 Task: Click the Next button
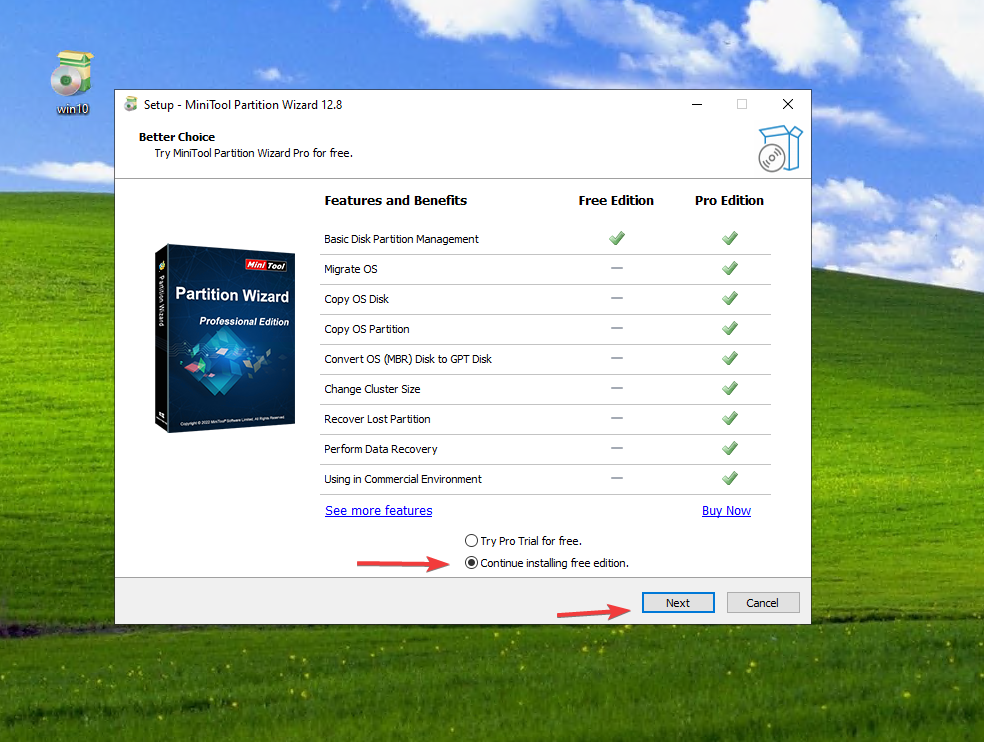[x=678, y=603]
